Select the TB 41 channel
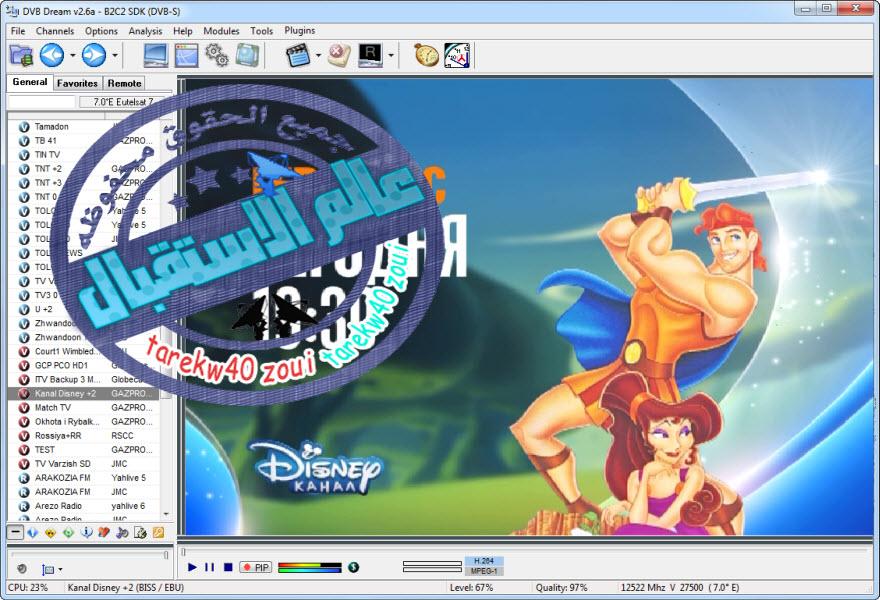 pos(84,141)
